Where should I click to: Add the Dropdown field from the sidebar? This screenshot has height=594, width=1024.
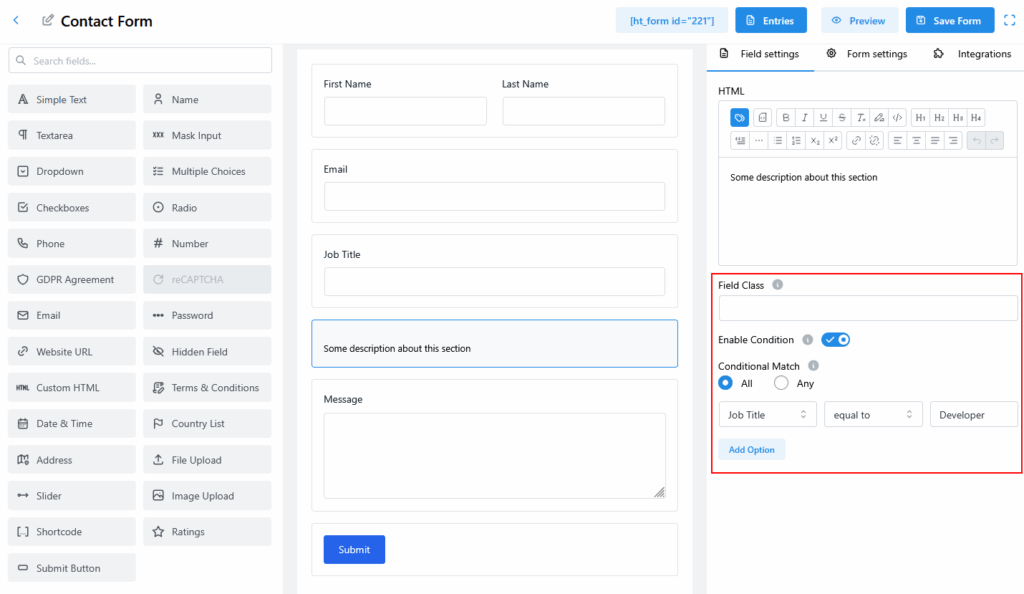click(71, 171)
